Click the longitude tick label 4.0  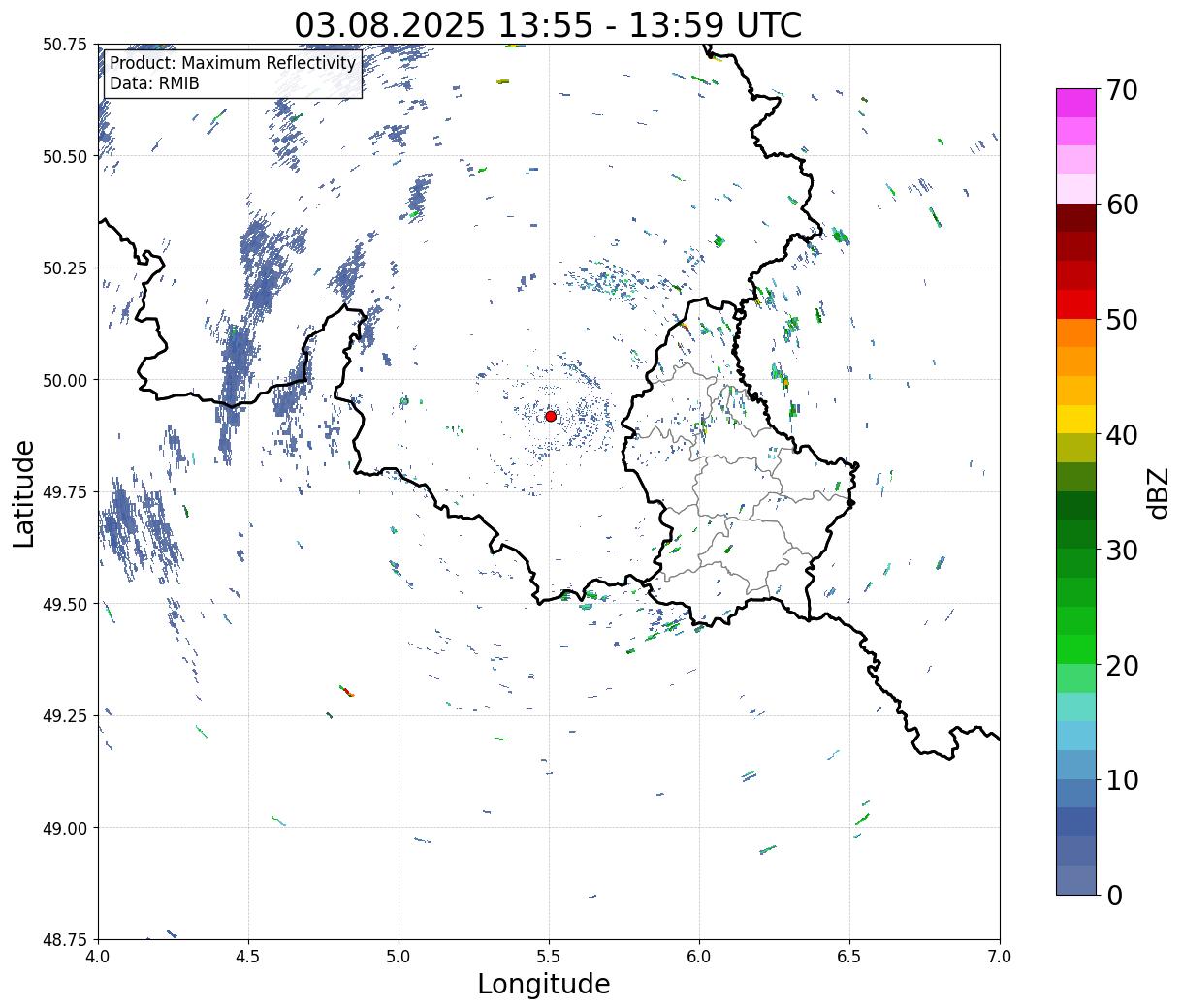(98, 957)
